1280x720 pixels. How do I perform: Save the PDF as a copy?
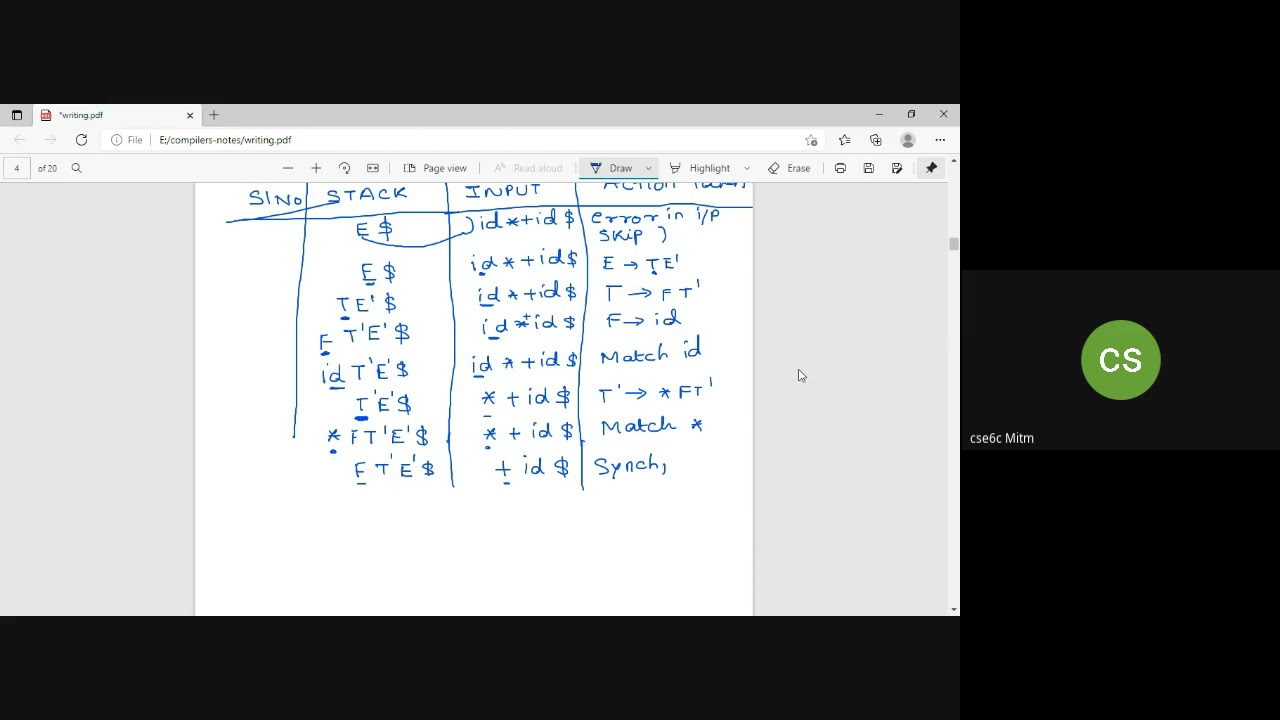[x=897, y=168]
